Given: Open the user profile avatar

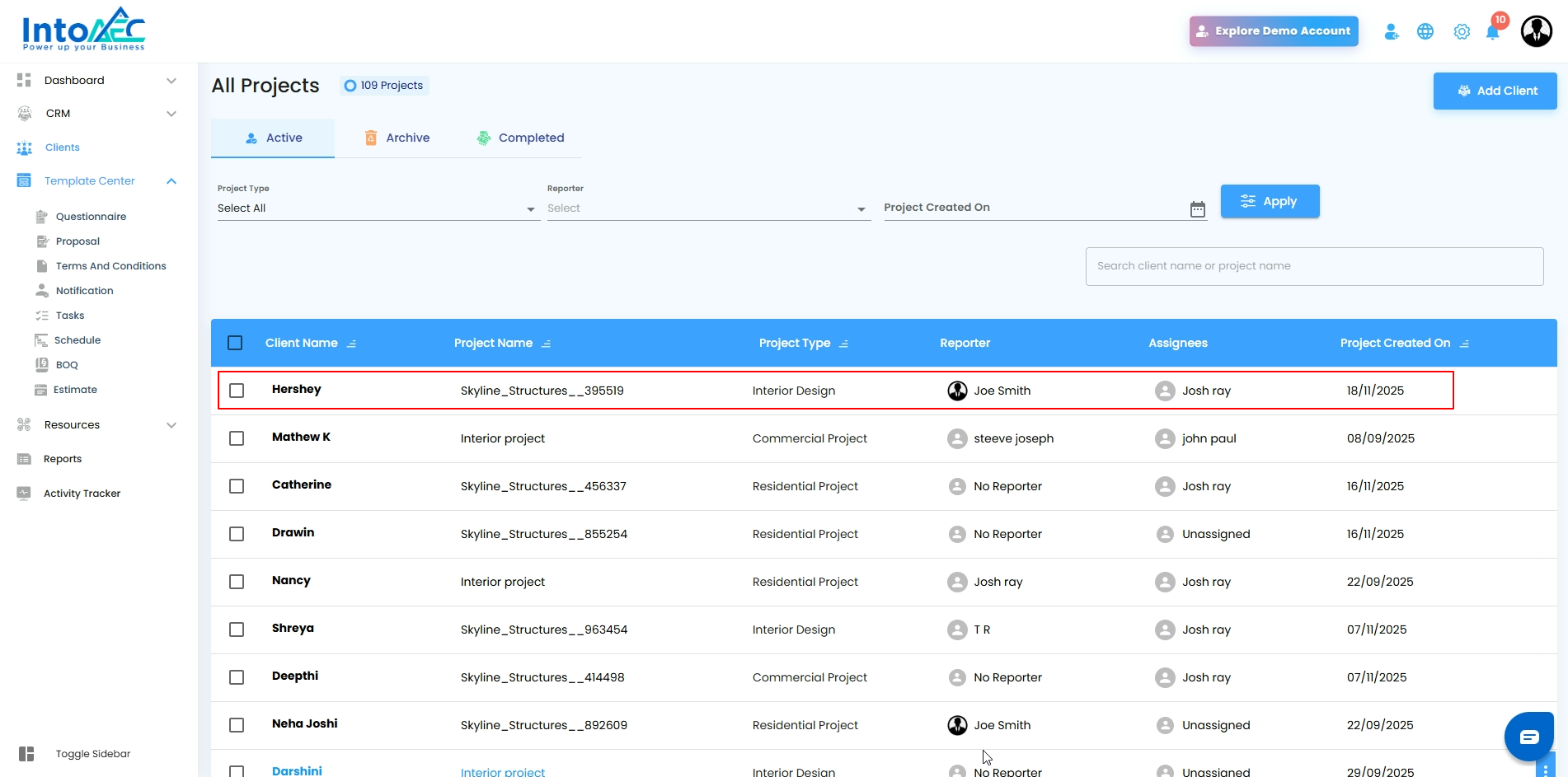Looking at the screenshot, I should point(1536,32).
